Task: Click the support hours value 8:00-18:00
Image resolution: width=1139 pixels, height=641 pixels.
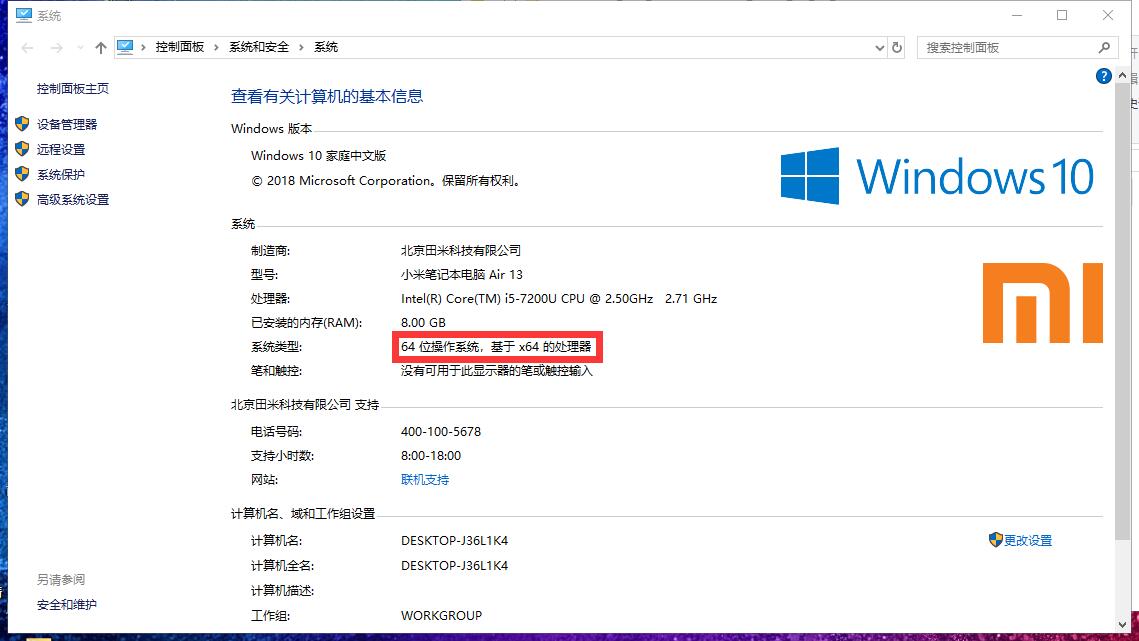Action: [431, 456]
